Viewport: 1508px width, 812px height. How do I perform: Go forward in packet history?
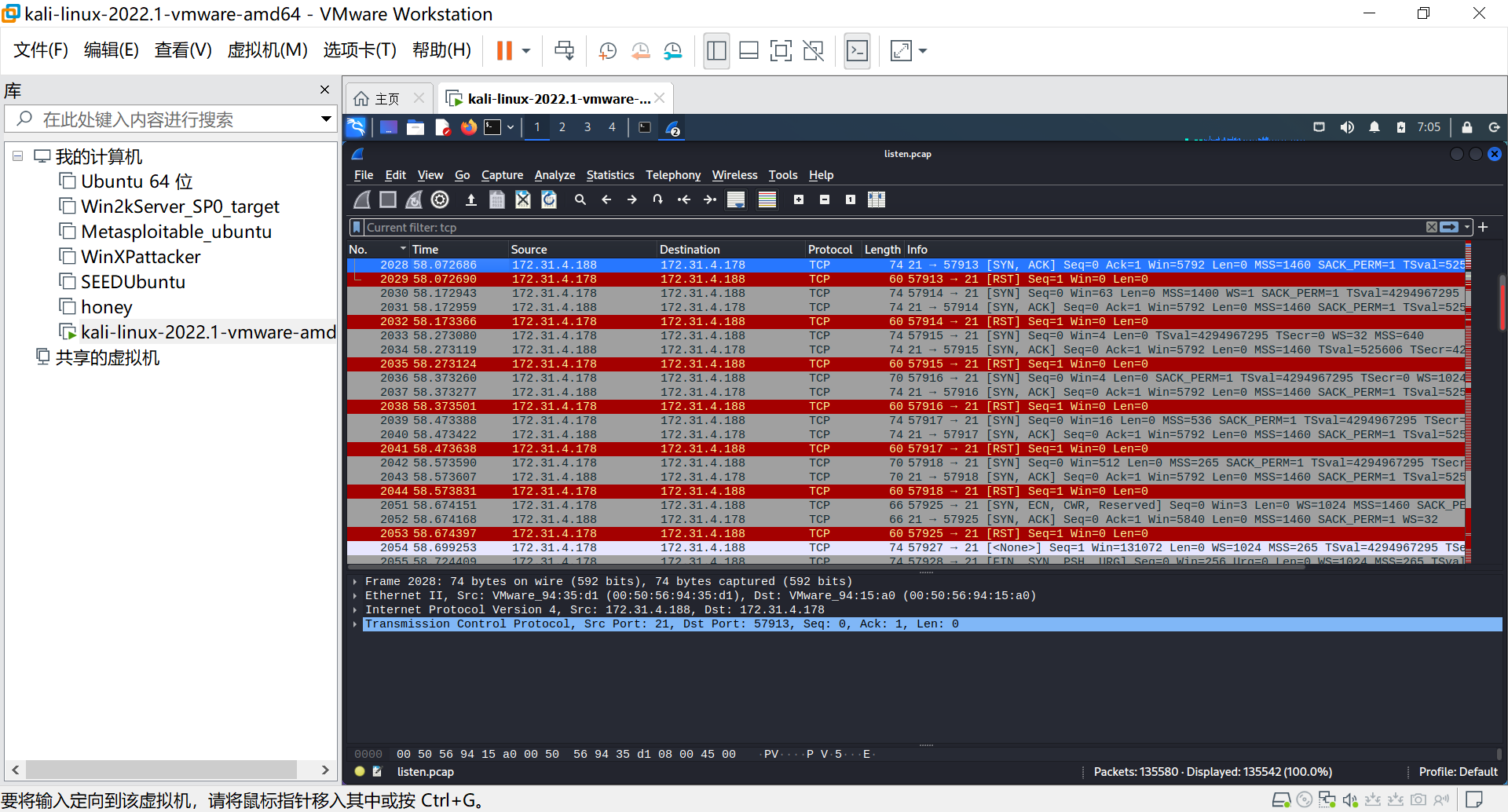tap(632, 199)
